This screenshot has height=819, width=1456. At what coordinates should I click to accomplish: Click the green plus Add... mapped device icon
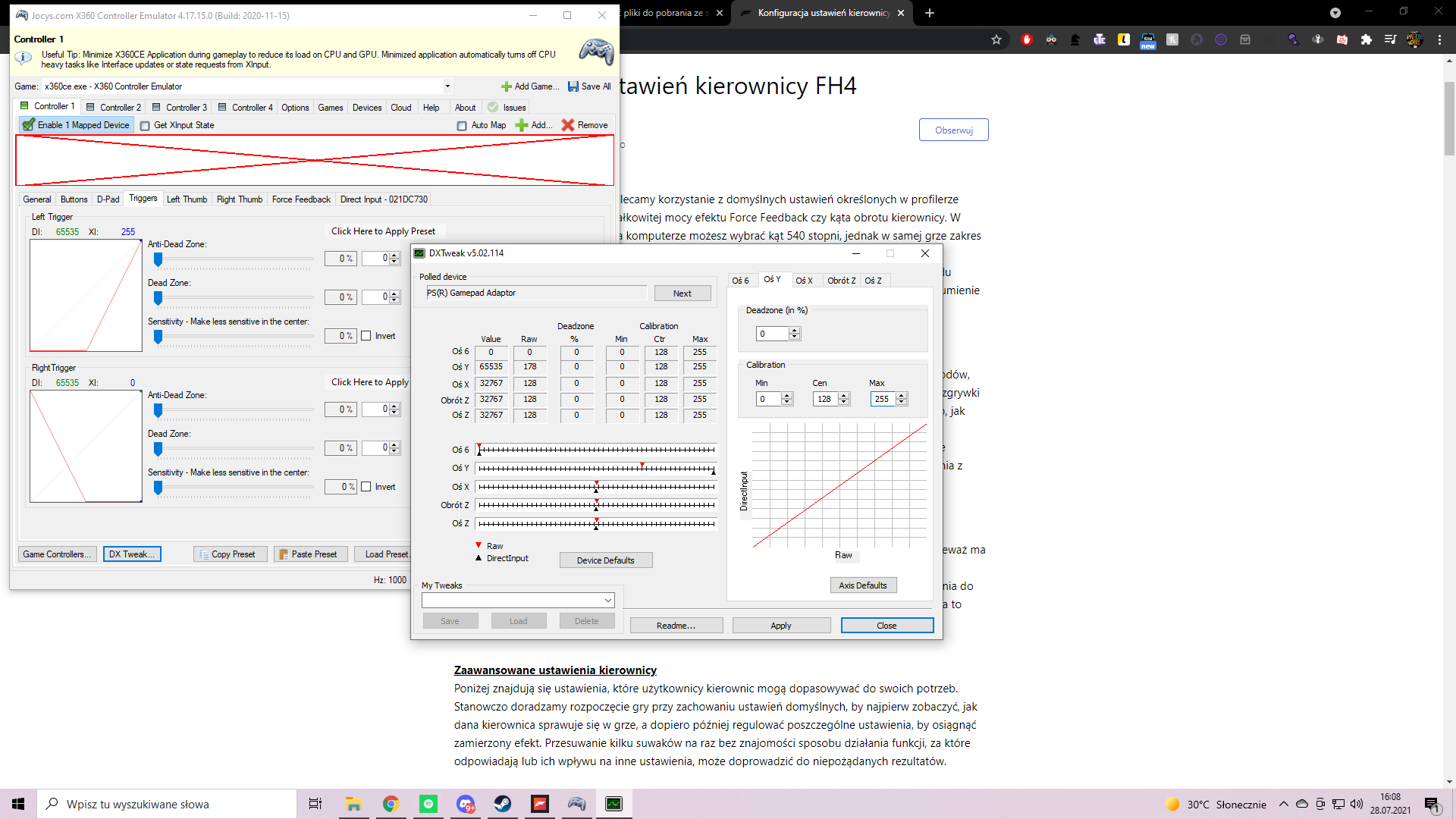[522, 125]
